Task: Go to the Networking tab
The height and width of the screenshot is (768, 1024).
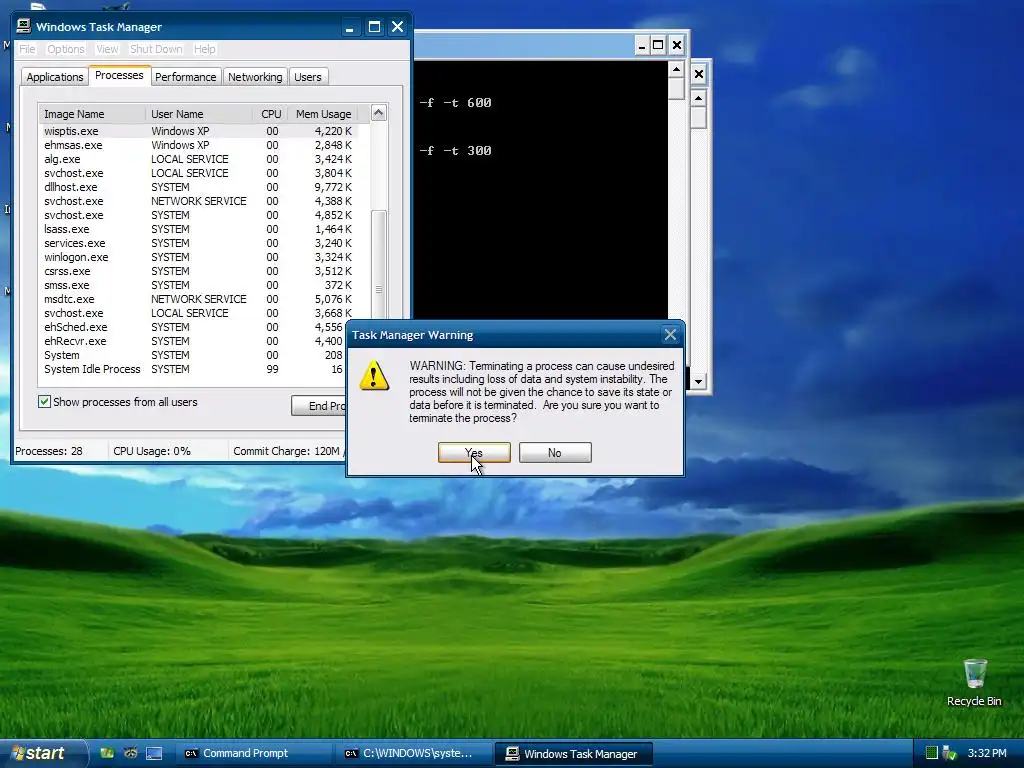Action: (255, 77)
